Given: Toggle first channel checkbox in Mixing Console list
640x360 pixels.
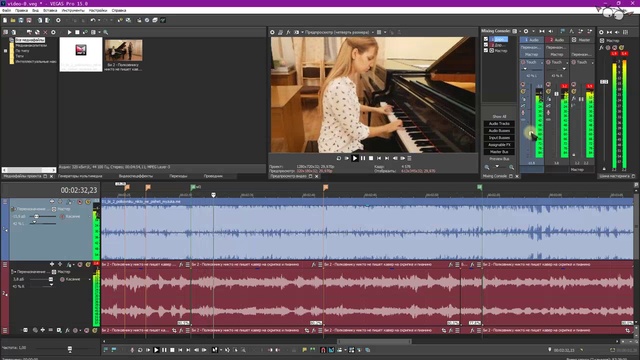Looking at the screenshot, I should [x=486, y=39].
